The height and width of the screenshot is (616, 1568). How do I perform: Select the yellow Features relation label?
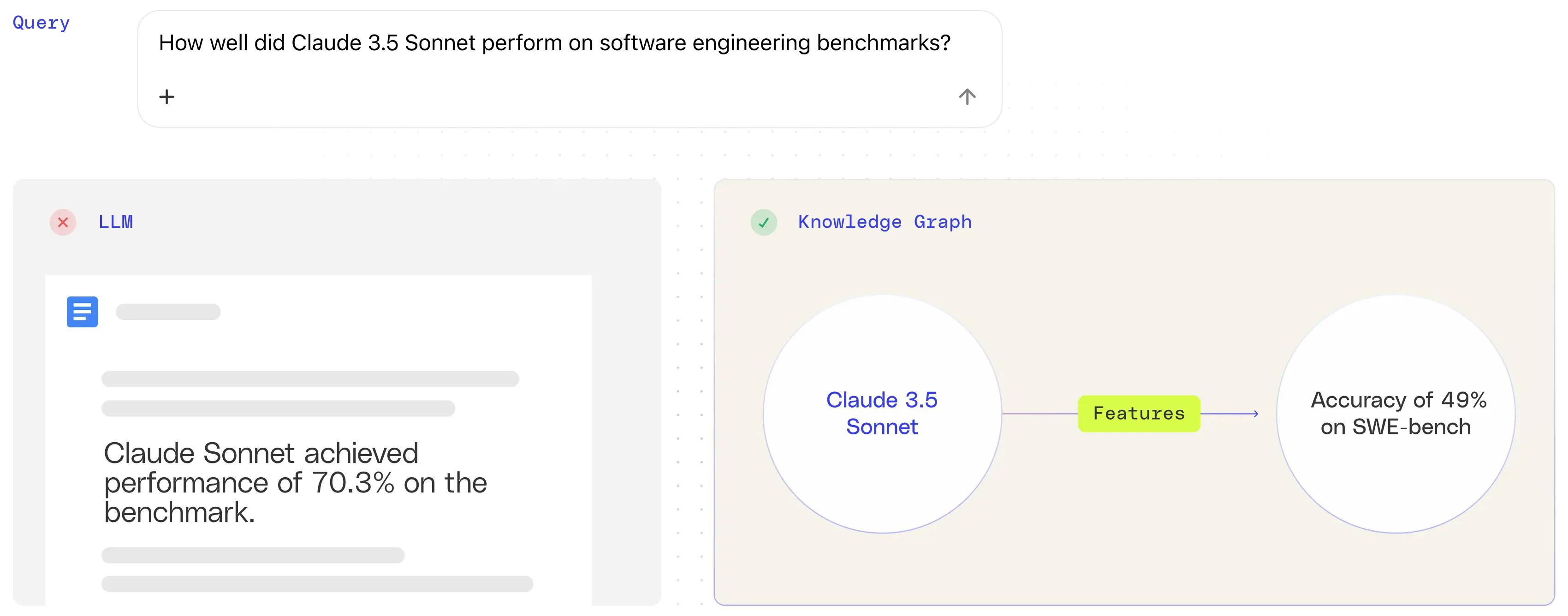pyautogui.click(x=1139, y=414)
